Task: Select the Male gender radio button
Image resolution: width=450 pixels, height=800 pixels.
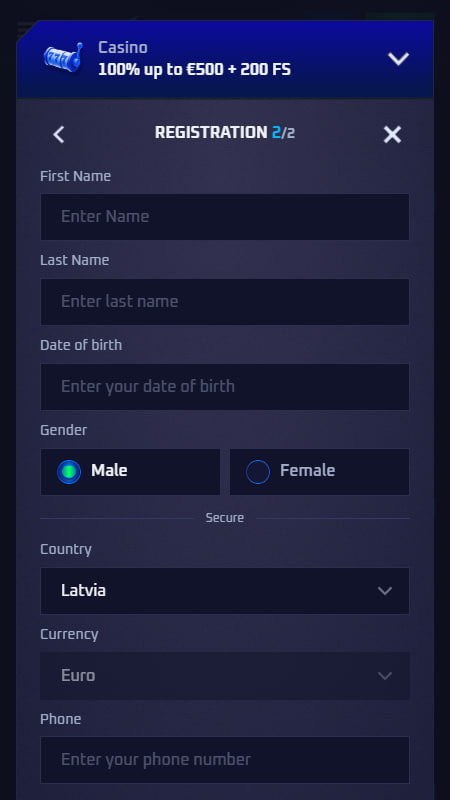Action: tap(69, 471)
